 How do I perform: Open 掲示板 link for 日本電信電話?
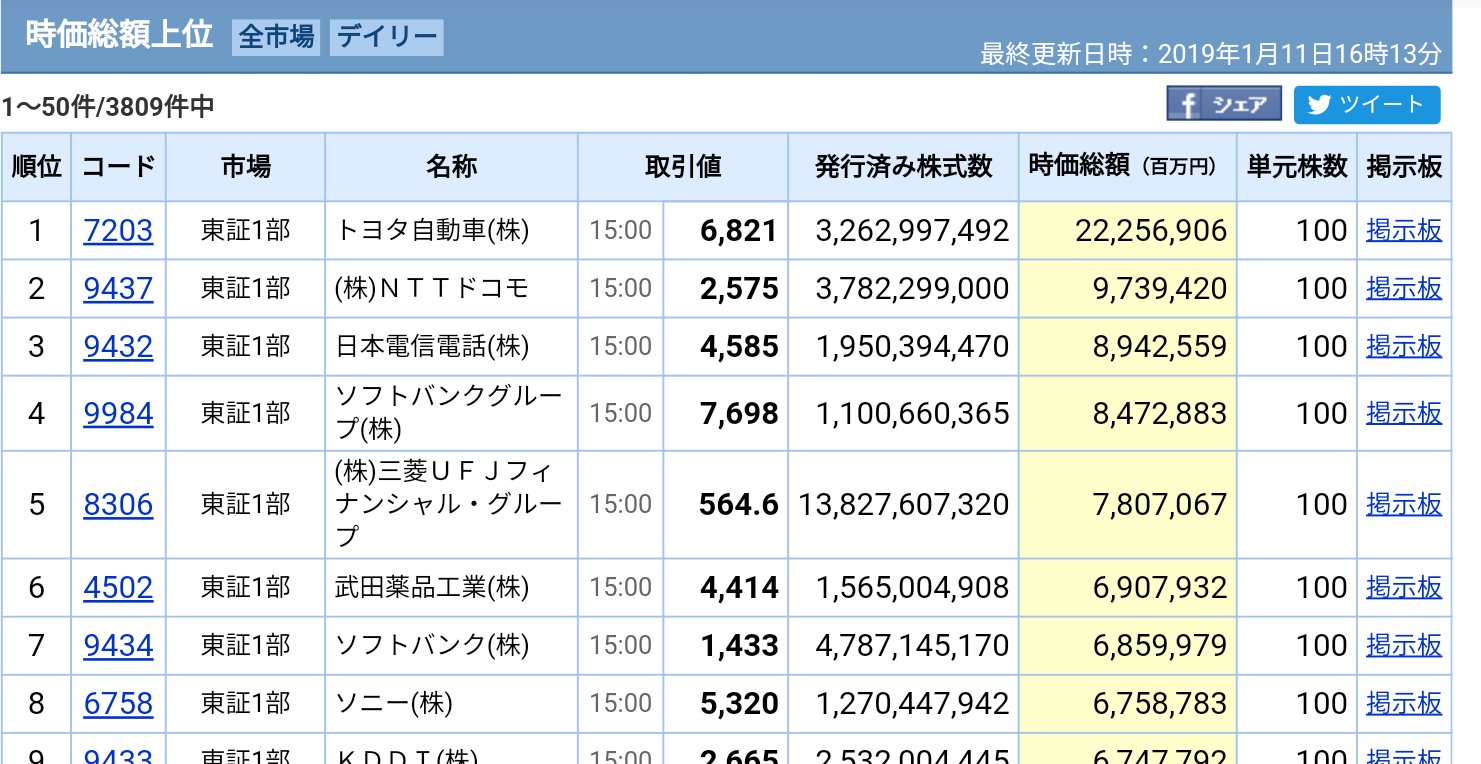pyautogui.click(x=1404, y=347)
